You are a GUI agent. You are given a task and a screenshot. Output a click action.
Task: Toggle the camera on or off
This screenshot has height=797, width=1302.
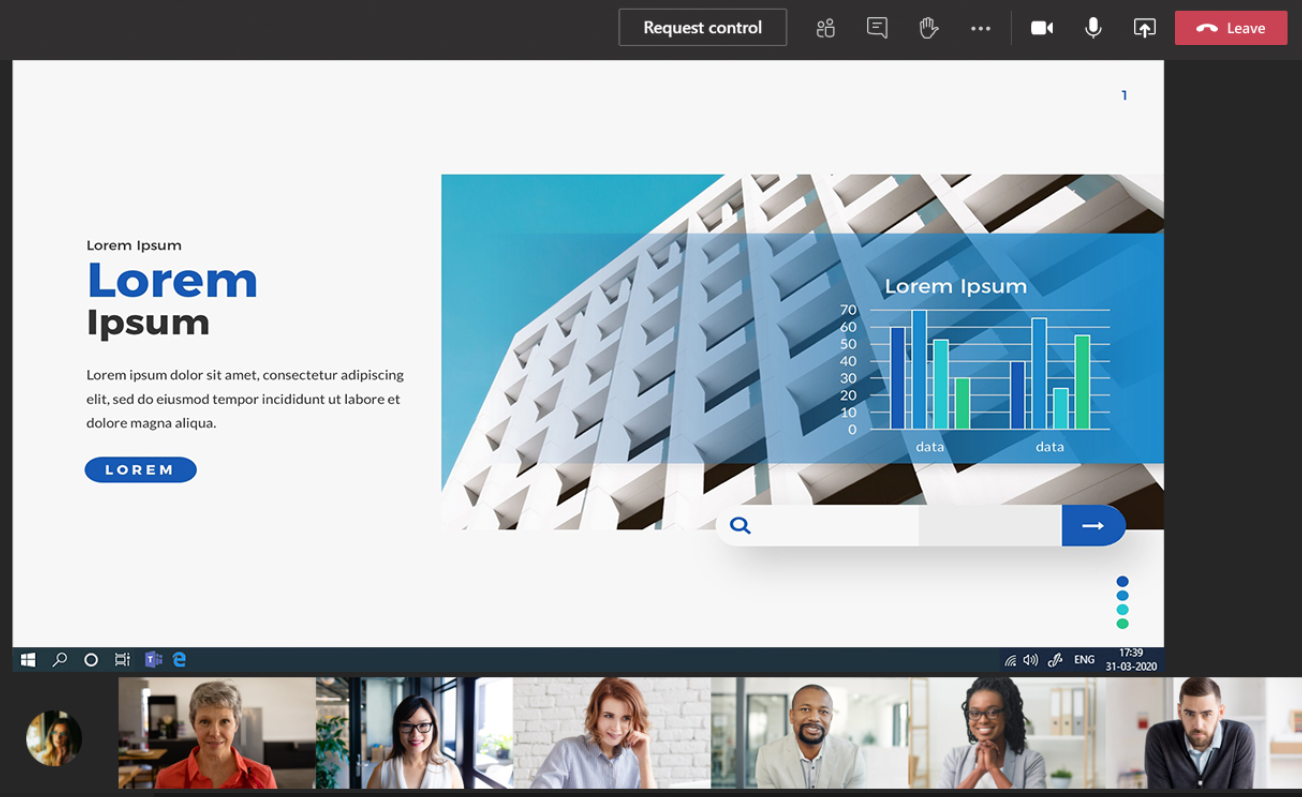coord(1042,28)
